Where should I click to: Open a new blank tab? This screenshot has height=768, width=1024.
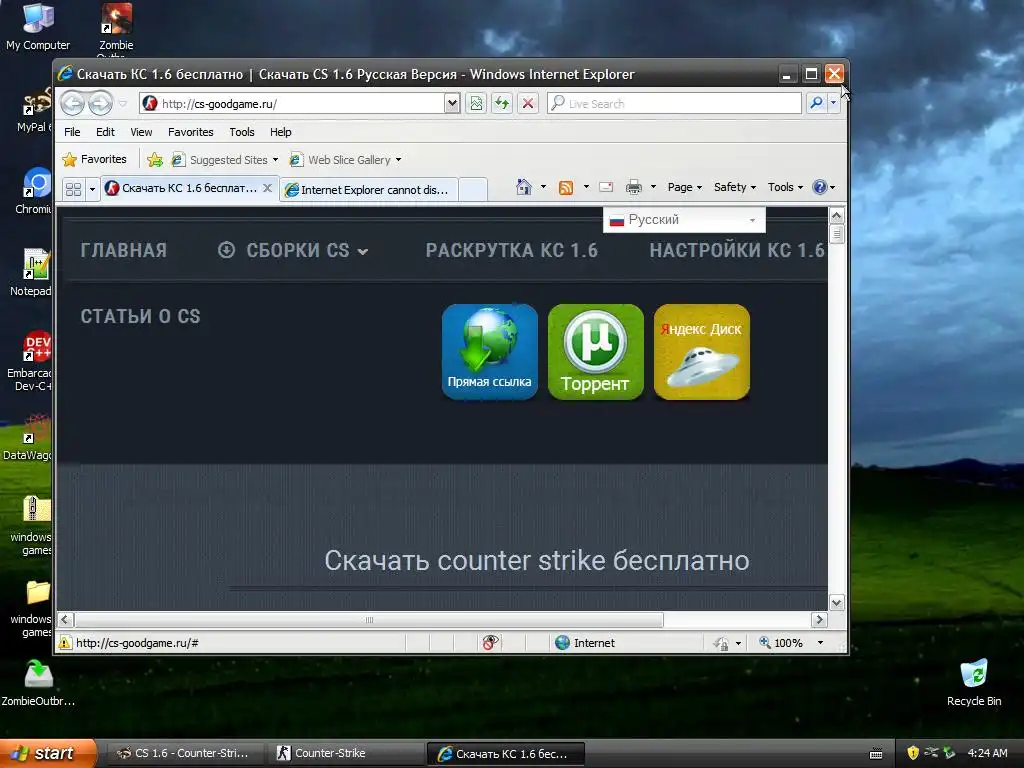point(473,189)
